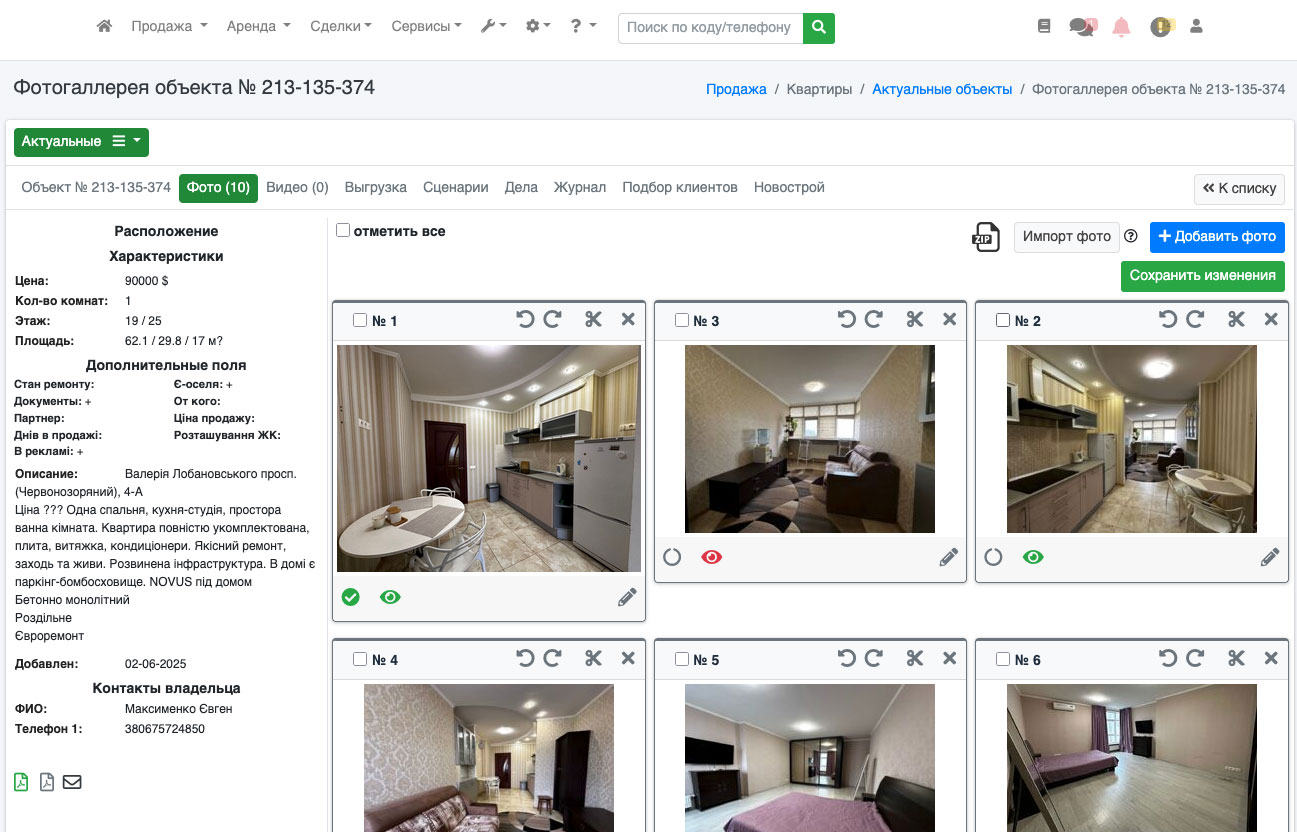Expand the green Актуальные dropdown
This screenshot has width=1297, height=832.
coord(81,142)
